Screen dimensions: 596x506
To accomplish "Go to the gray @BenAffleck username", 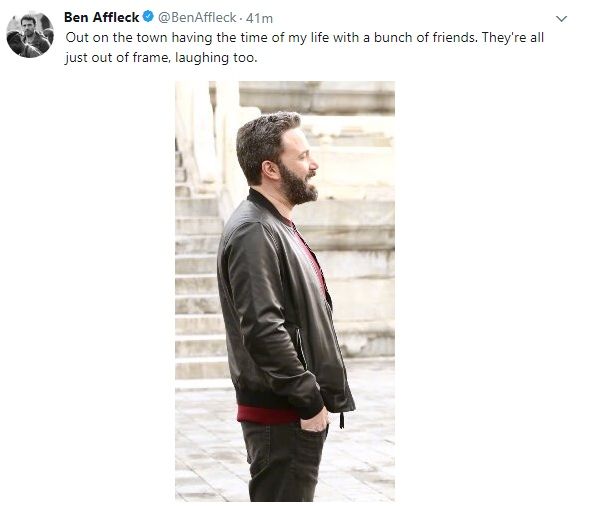I will pos(197,17).
